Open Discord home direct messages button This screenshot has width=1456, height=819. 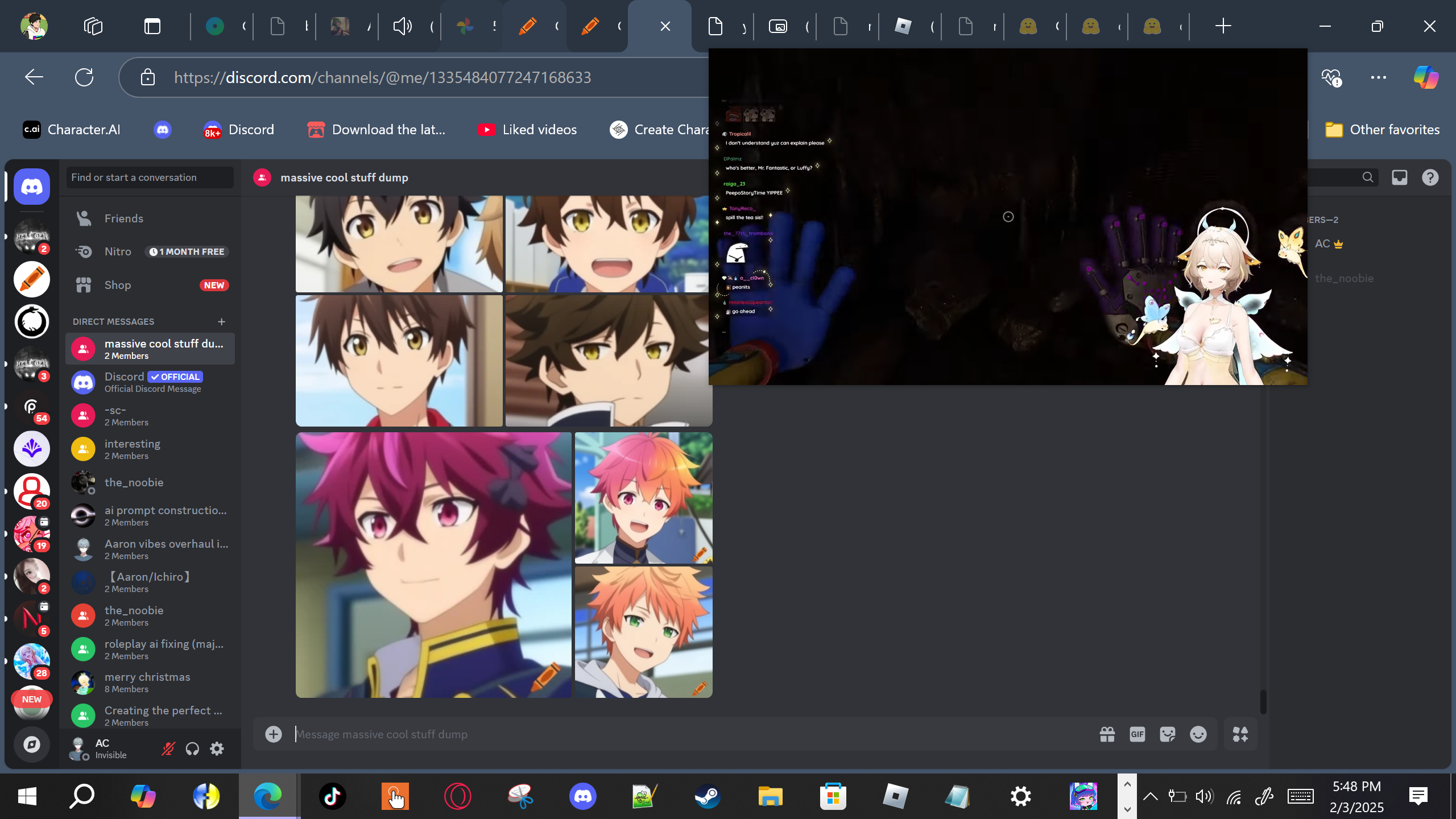click(x=32, y=187)
